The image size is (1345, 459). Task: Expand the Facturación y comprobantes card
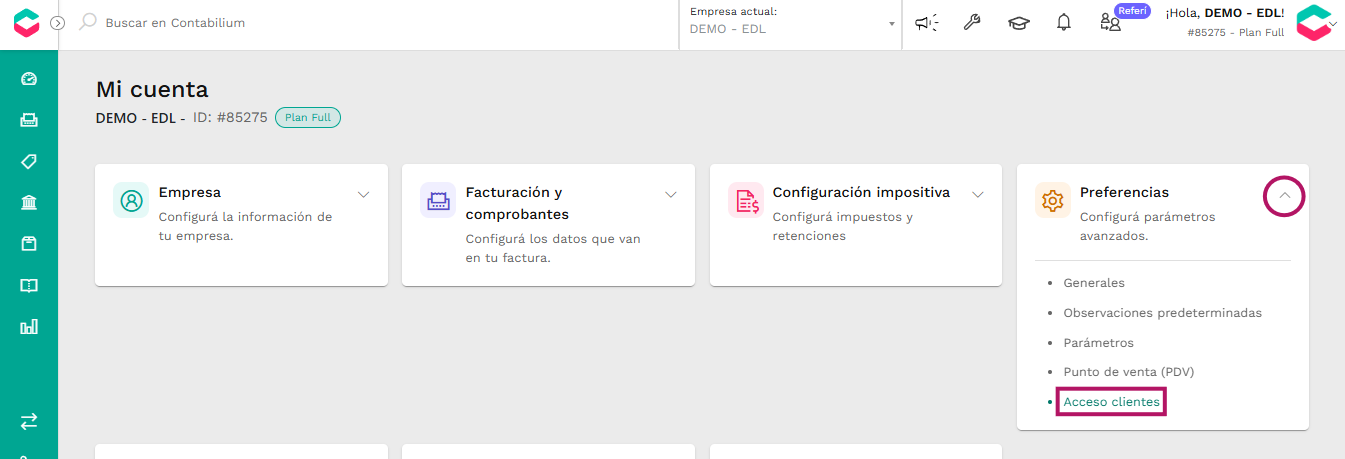click(x=671, y=194)
